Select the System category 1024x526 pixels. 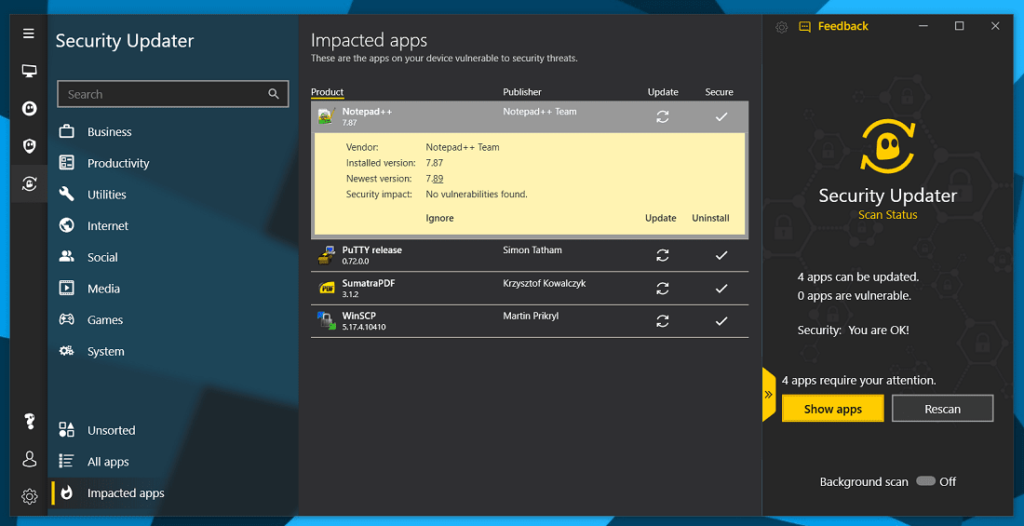coord(106,352)
